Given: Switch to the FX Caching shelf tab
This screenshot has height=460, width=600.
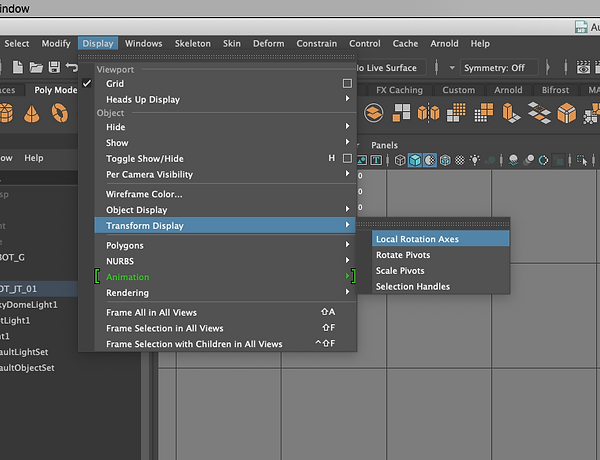Looking at the screenshot, I should point(399,90).
